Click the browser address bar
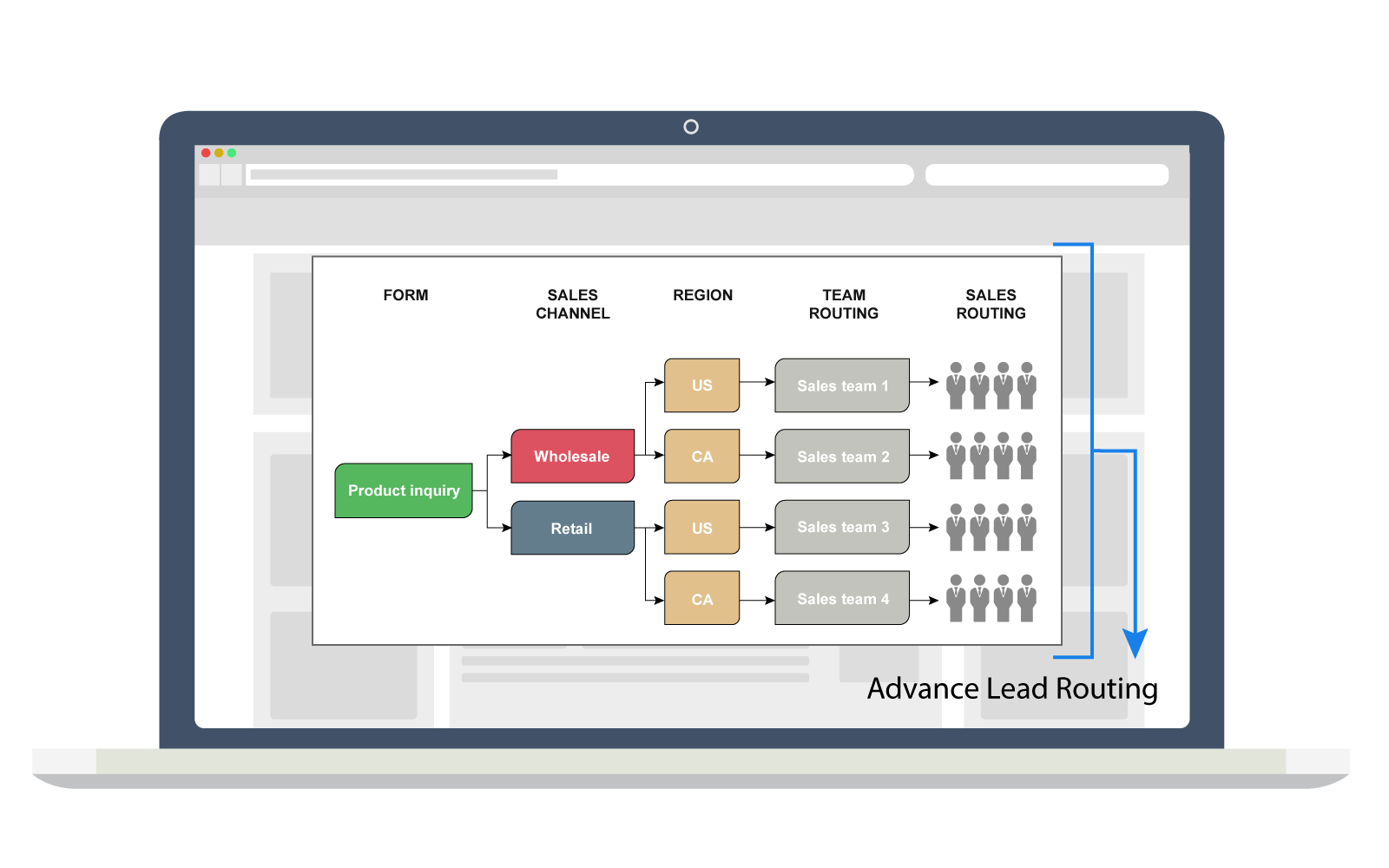 click(580, 174)
